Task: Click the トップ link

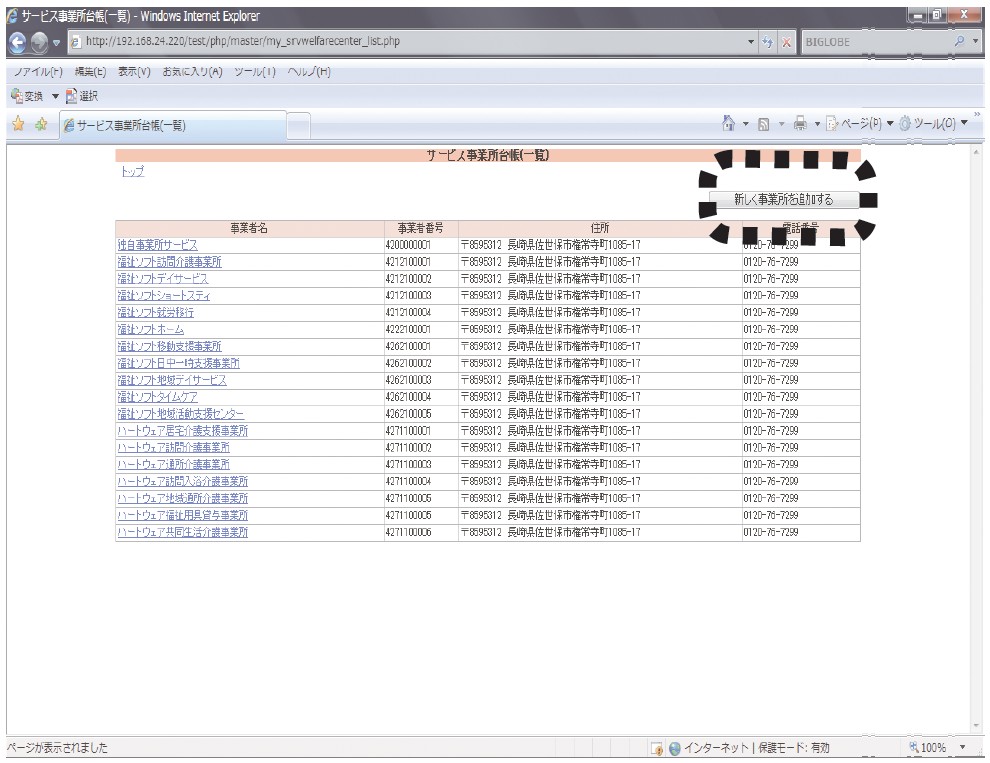Action: [x=133, y=171]
